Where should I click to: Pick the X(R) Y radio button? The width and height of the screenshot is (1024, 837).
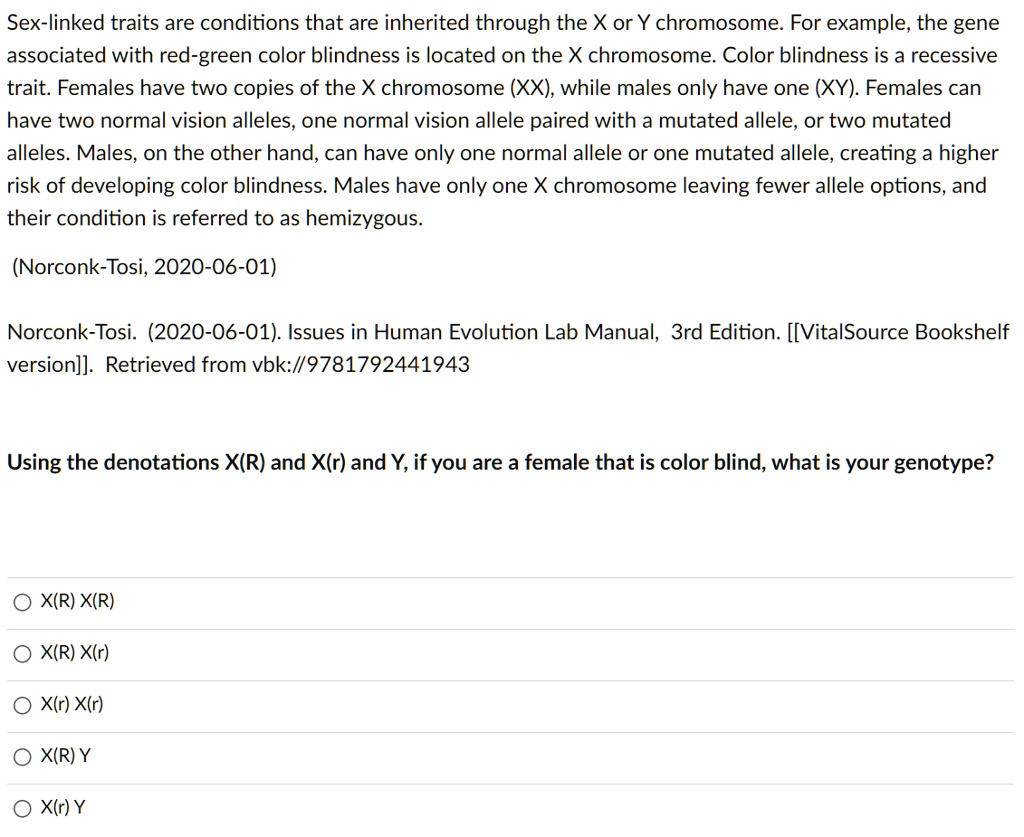(x=22, y=757)
